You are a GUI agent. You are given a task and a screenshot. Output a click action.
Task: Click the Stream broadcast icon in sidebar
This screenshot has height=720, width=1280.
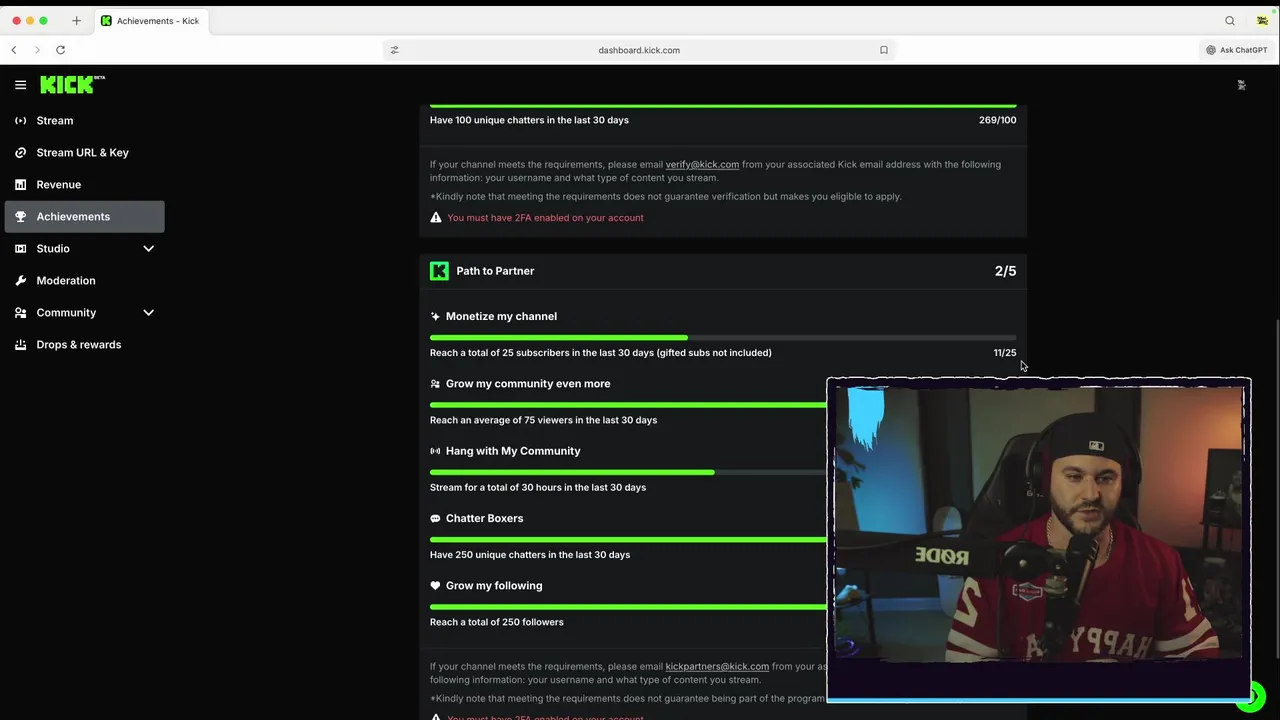coord(20,121)
